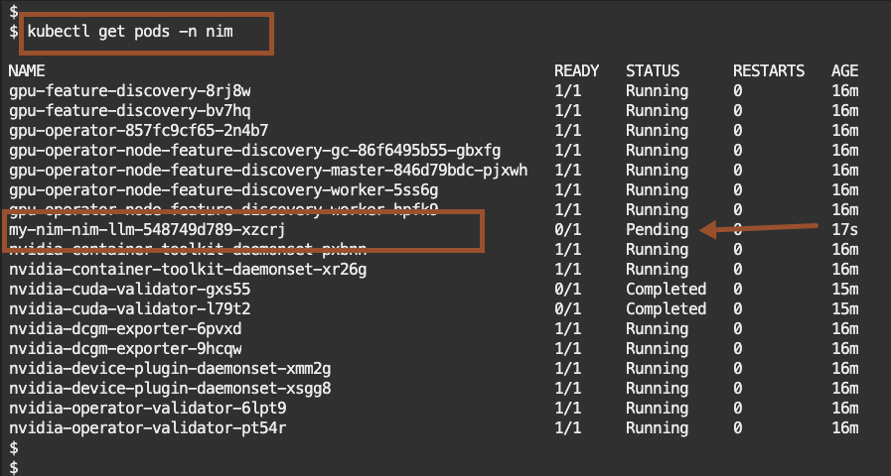Click the AGE column header
Screen dimensions: 891x476
pos(844,71)
